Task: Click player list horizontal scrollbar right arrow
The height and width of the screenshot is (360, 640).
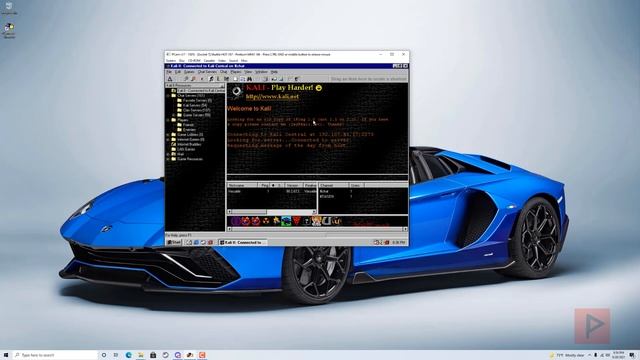Action: [x=314, y=212]
